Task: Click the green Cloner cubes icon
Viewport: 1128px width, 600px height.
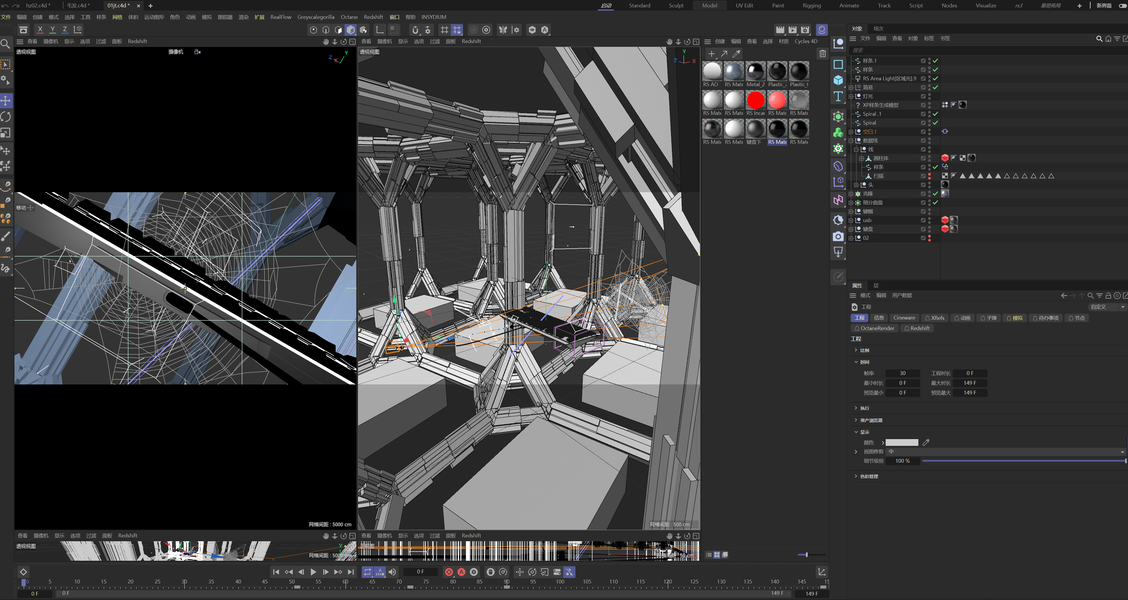Action: (838, 132)
